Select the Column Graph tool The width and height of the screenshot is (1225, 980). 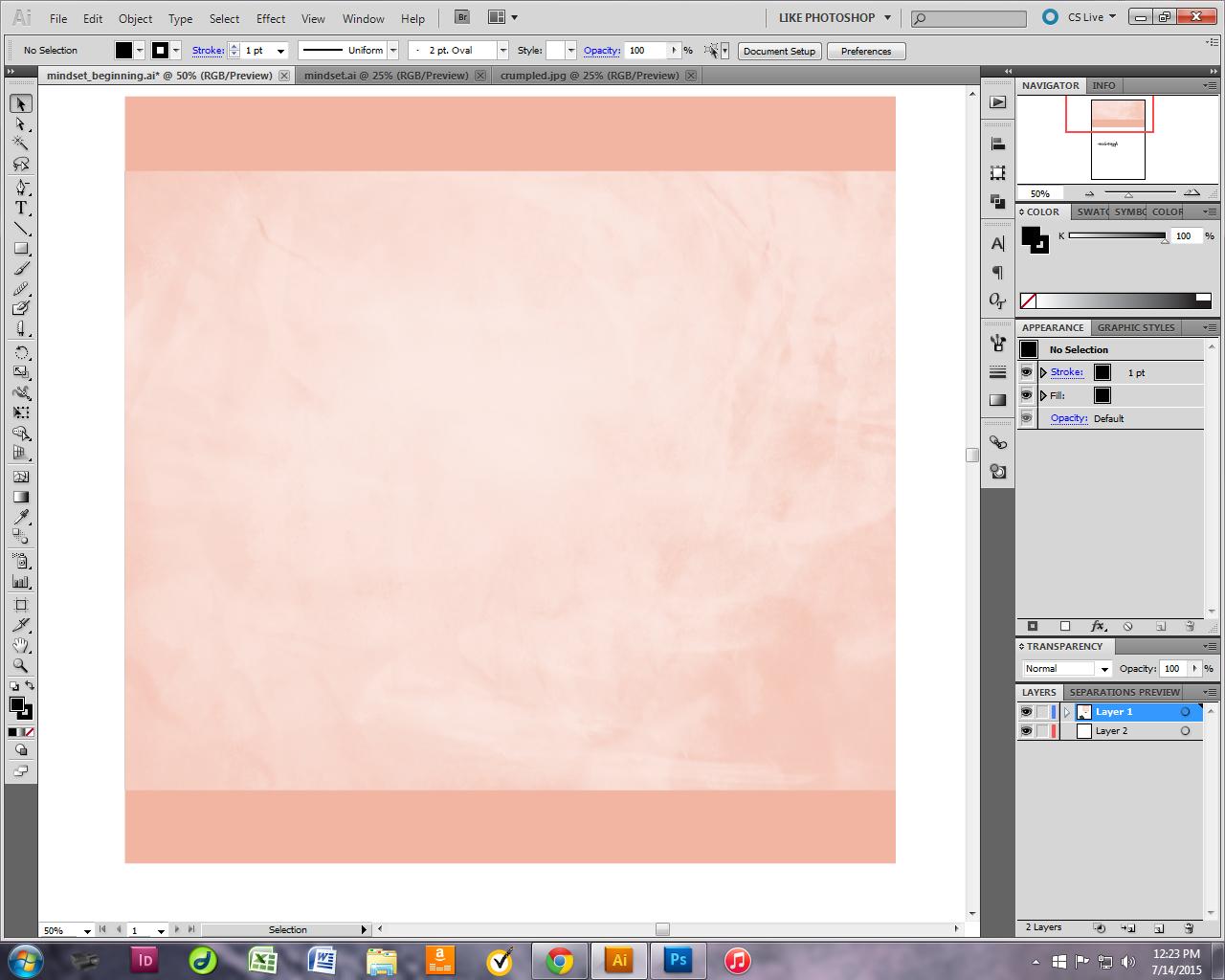point(20,581)
